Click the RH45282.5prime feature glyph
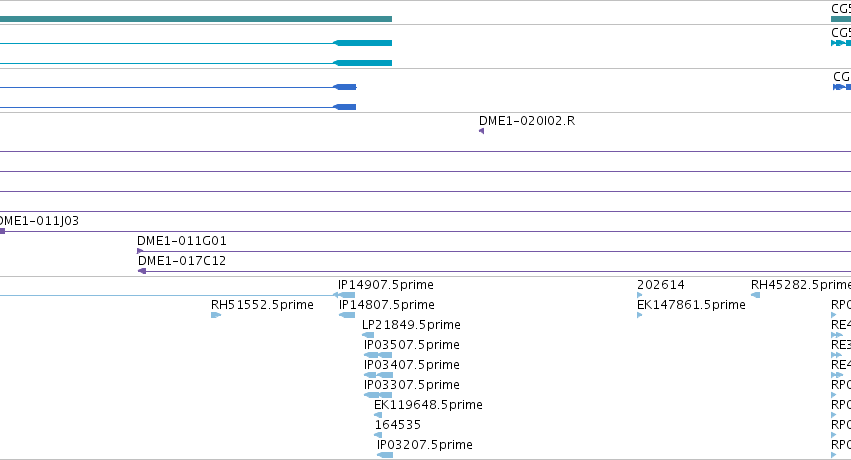Image resolution: width=851 pixels, height=460 pixels. 755,295
